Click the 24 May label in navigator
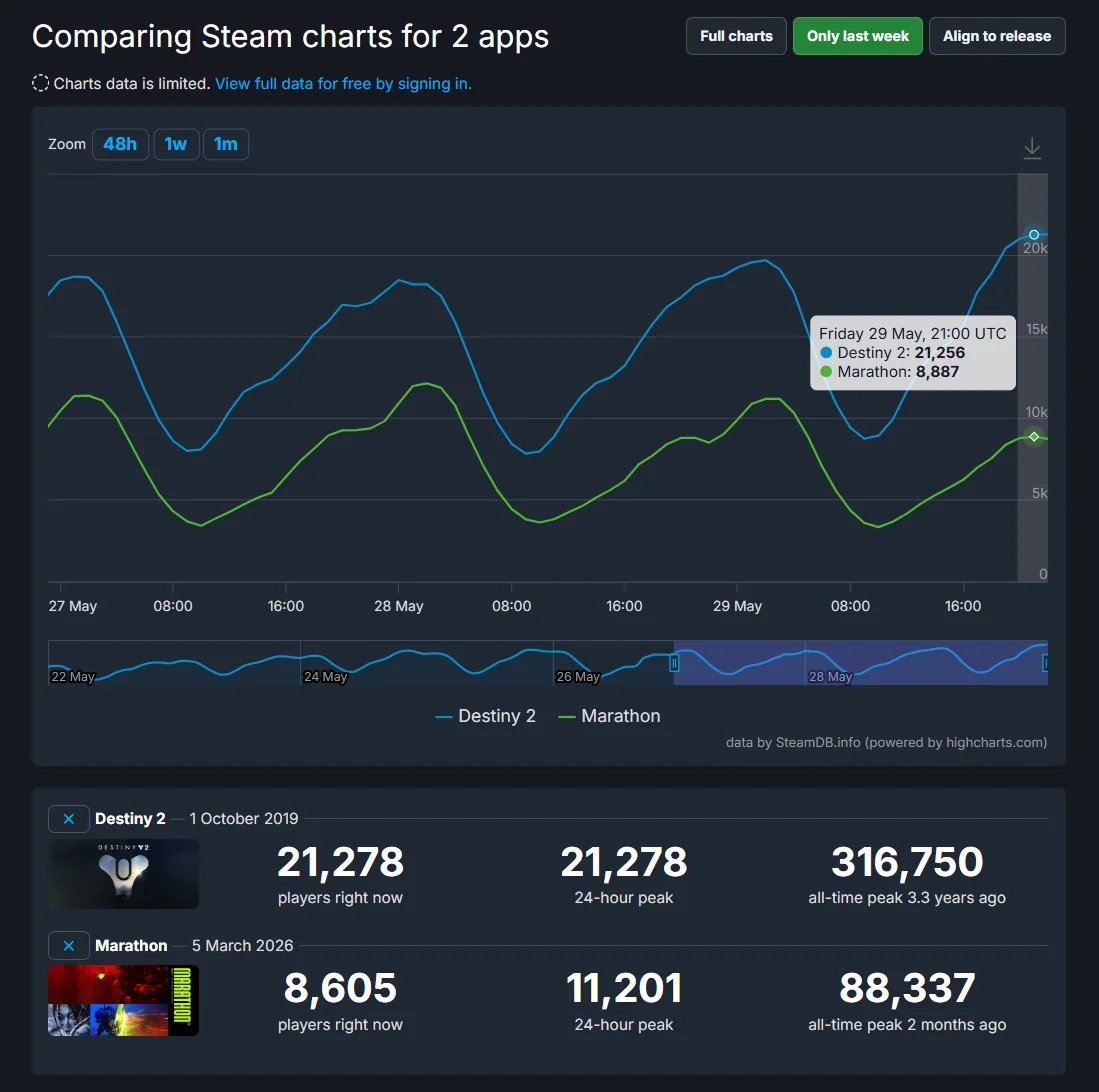Viewport: 1099px width, 1092px height. [x=325, y=676]
